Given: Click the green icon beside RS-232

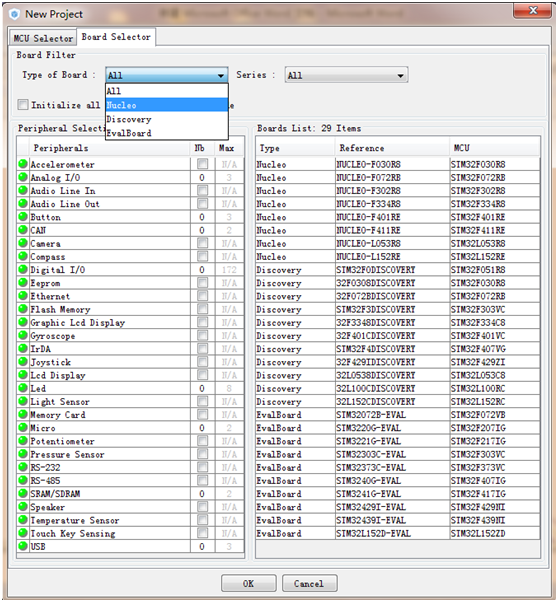Looking at the screenshot, I should tap(23, 467).
